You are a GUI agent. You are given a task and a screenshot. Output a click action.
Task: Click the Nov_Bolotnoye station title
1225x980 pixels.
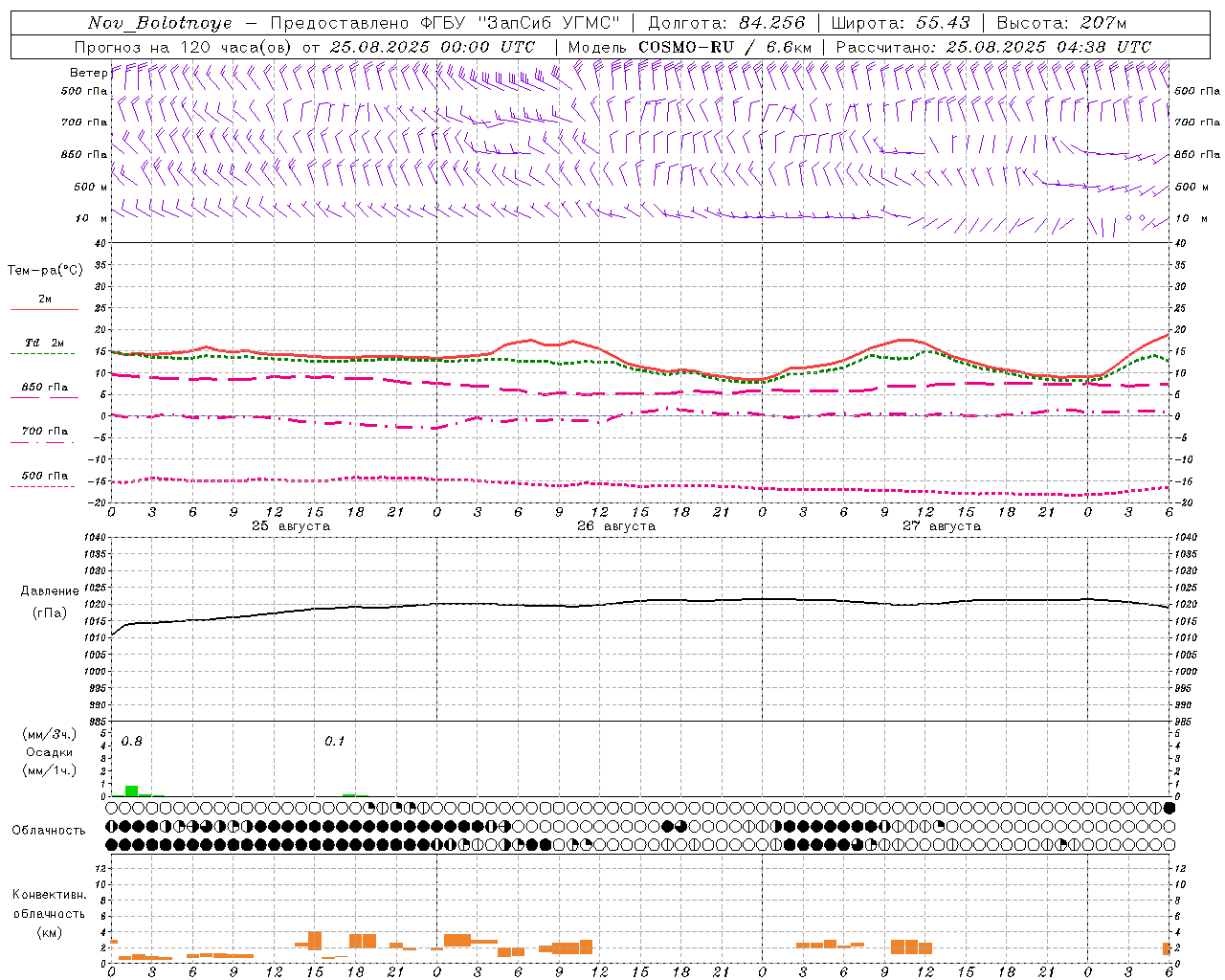coord(160,23)
